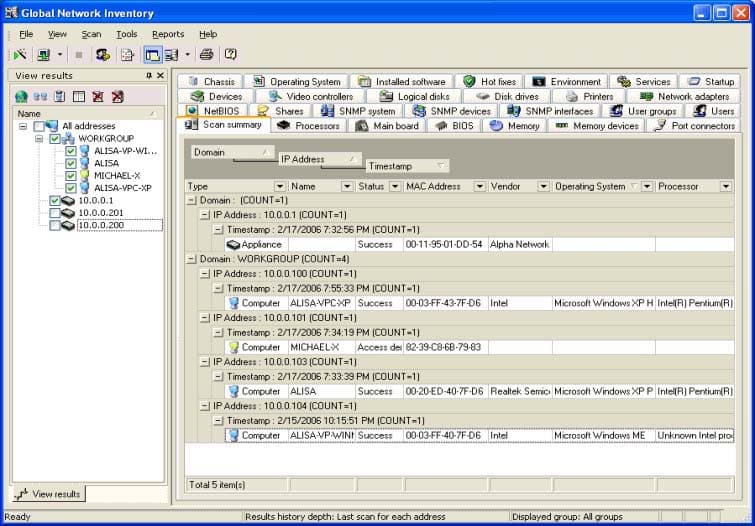Click the Help question mark toolbar icon
The image size is (755, 526).
(x=231, y=54)
